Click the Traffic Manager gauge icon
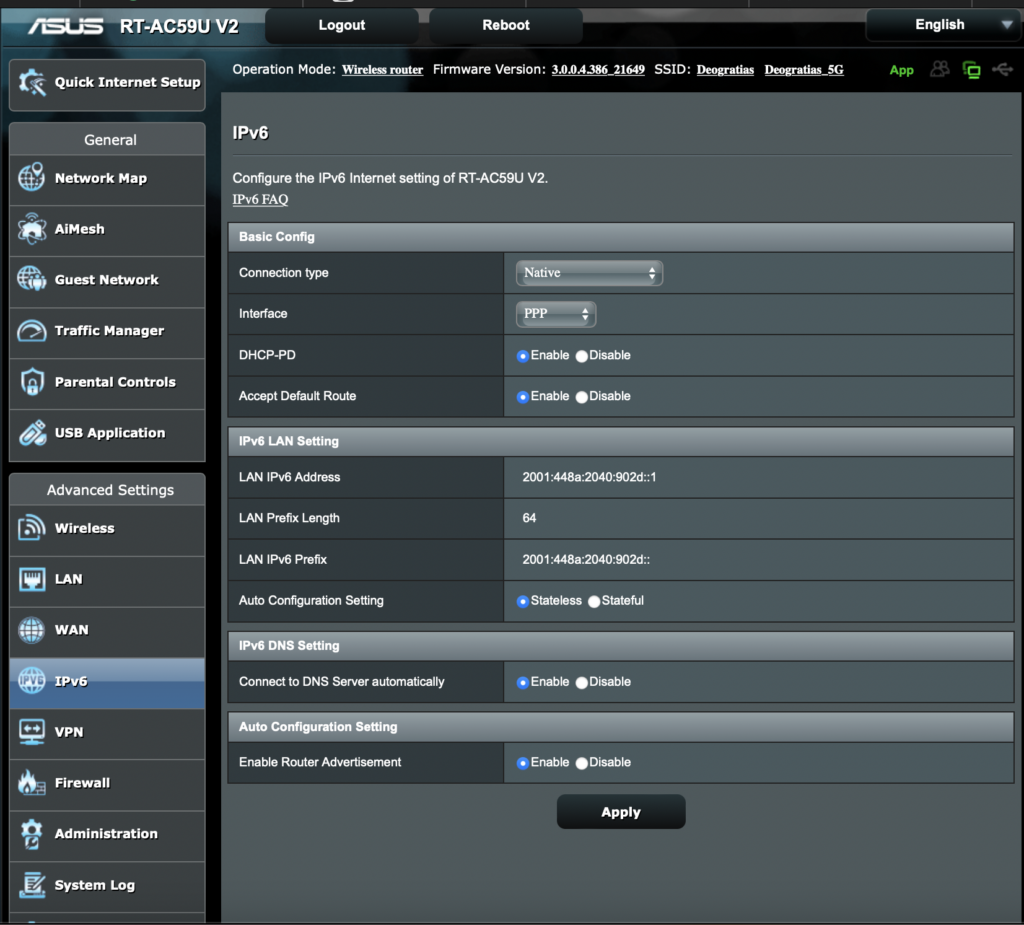This screenshot has width=1024, height=925. (32, 331)
